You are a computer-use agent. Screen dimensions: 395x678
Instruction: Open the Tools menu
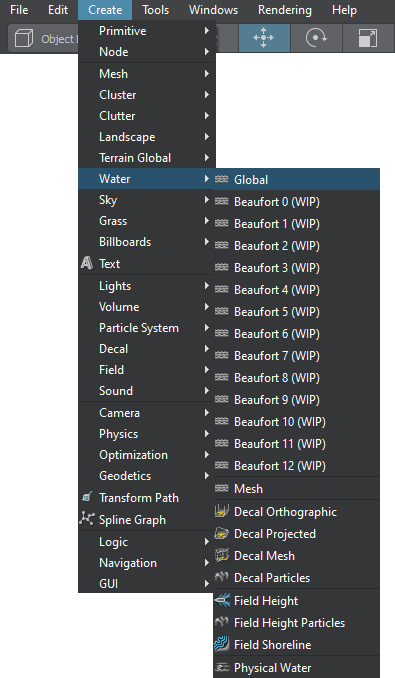coord(156,10)
